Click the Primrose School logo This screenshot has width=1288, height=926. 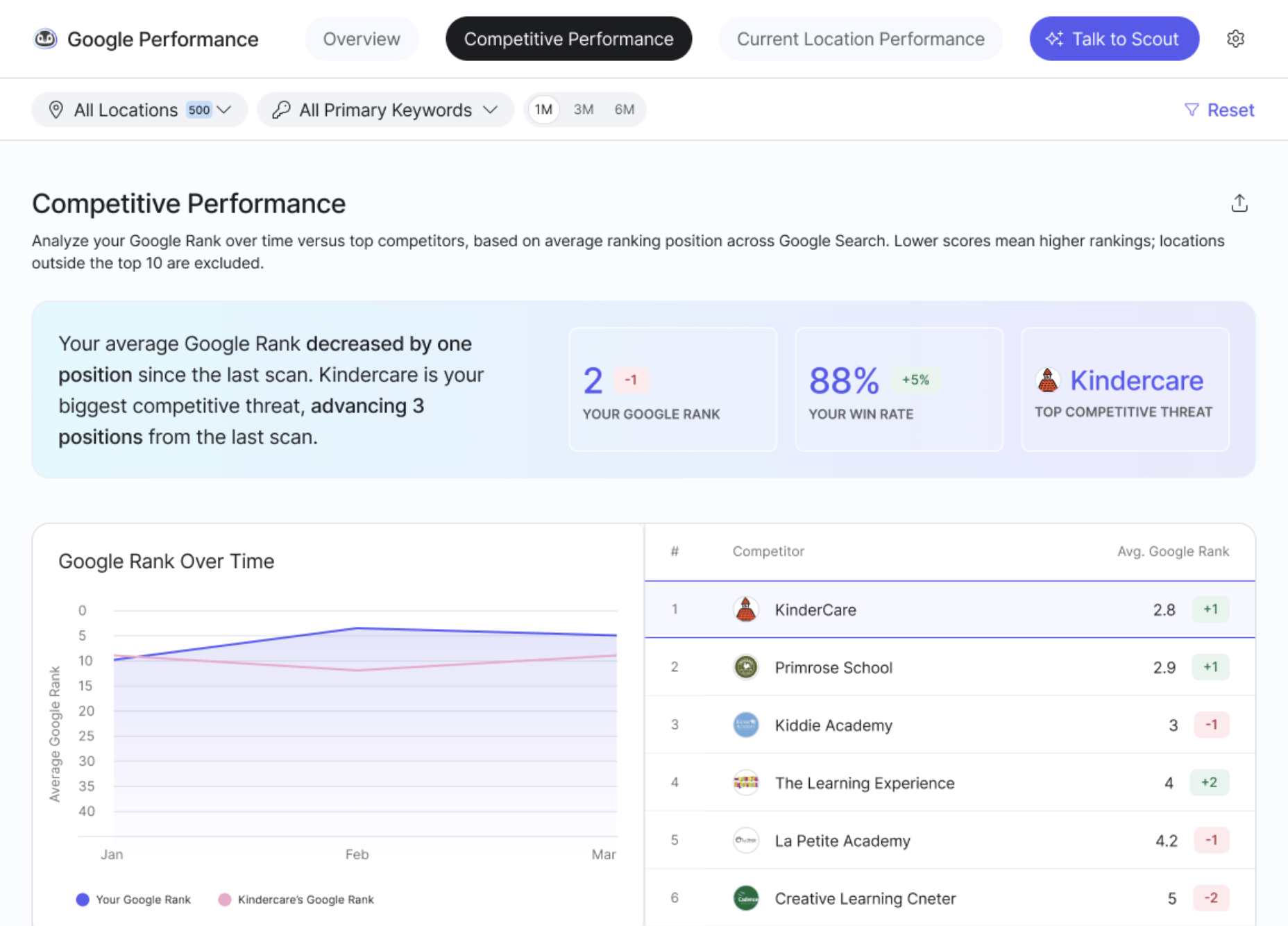pyautogui.click(x=746, y=667)
